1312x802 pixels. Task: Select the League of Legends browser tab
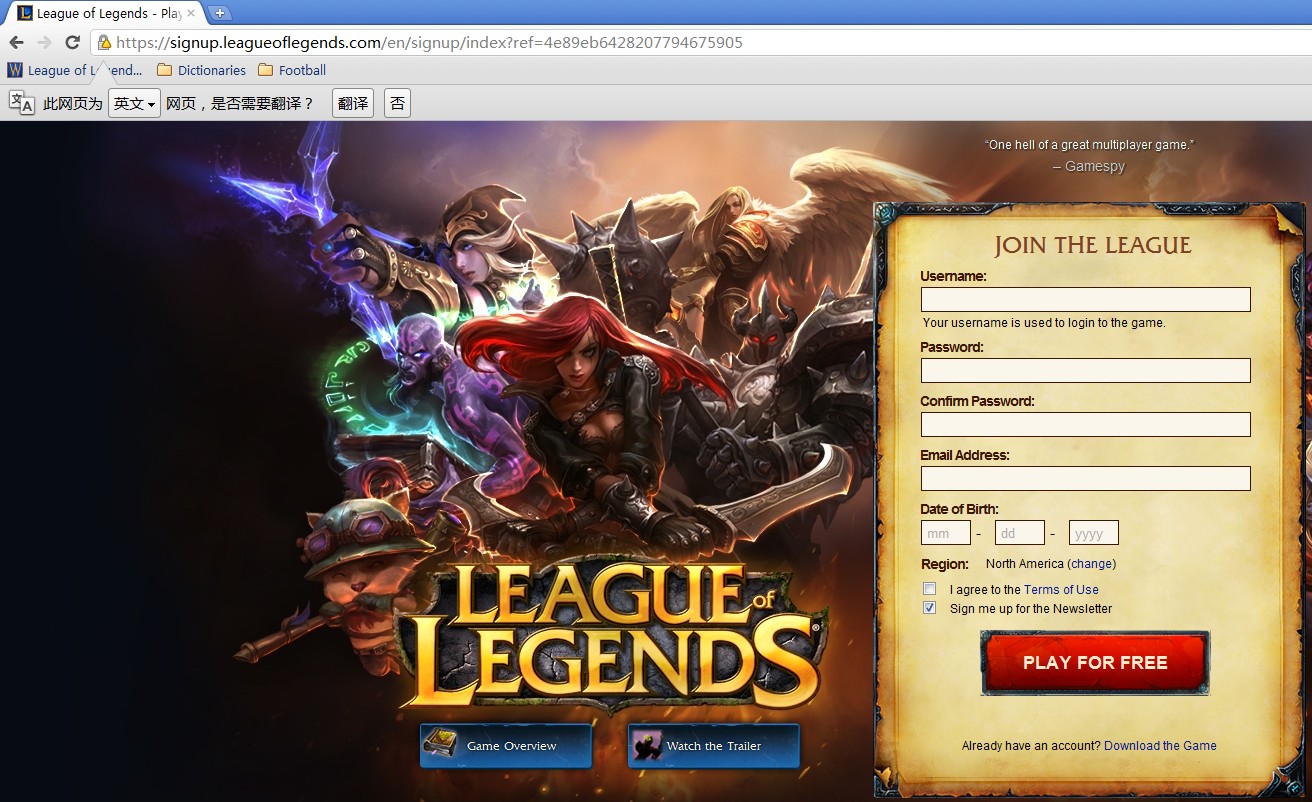pyautogui.click(x=106, y=13)
